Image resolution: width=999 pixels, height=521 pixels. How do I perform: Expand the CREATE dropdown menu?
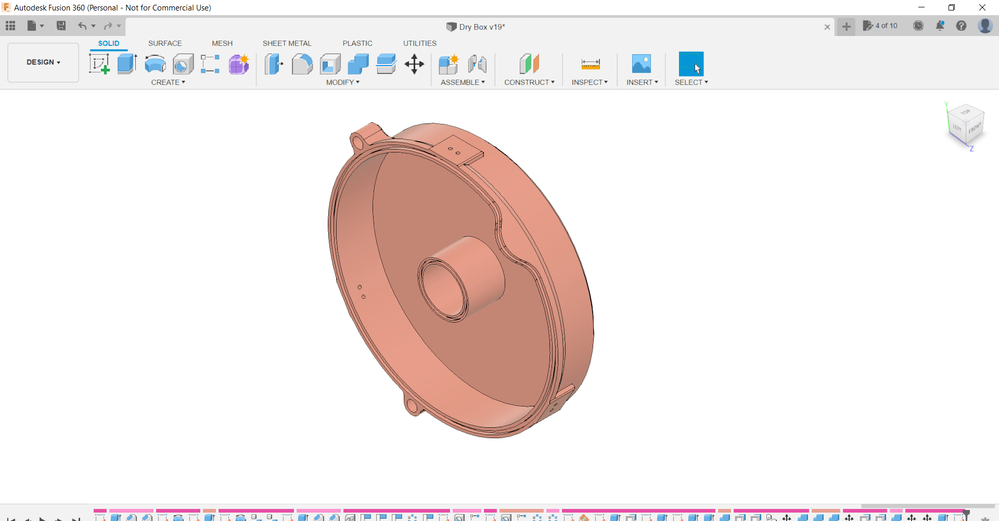click(168, 82)
